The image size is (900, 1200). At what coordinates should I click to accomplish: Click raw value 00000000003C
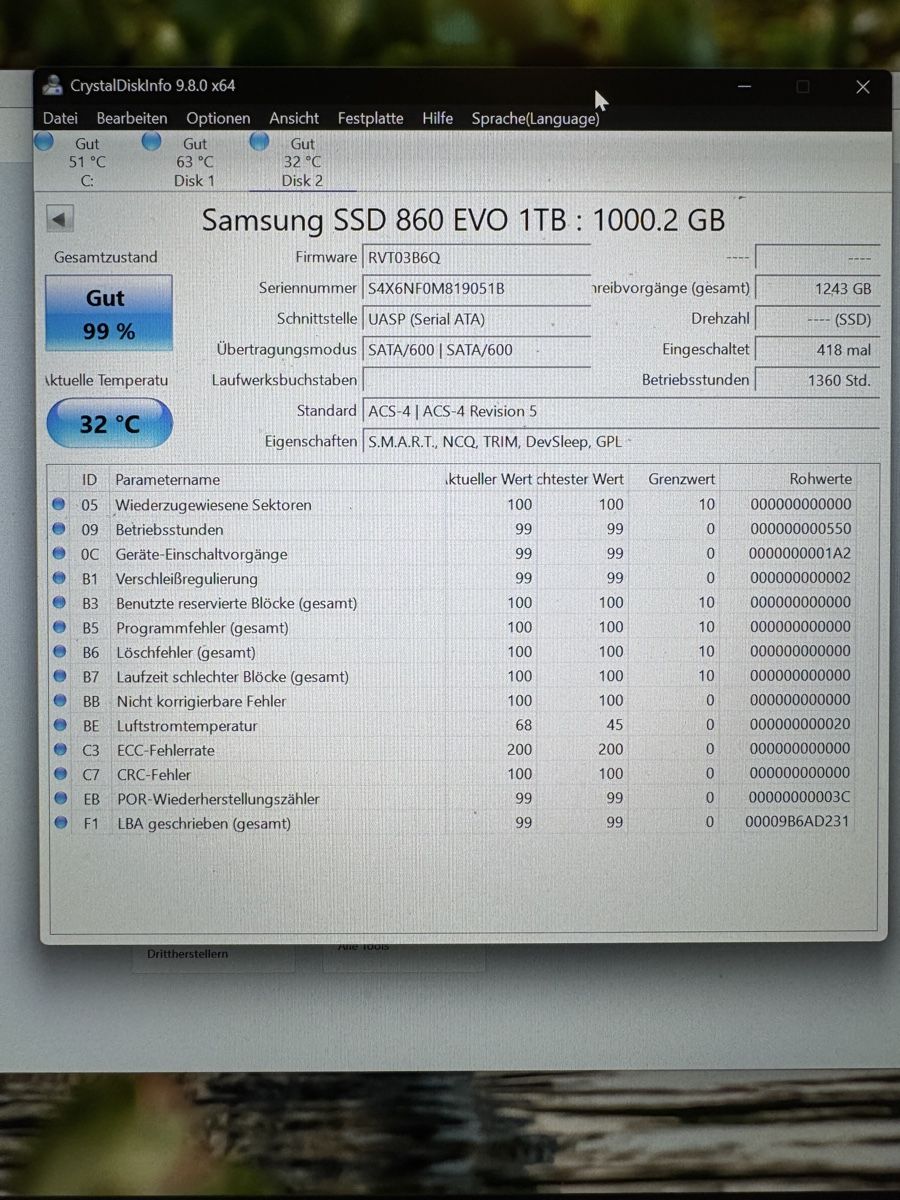[801, 798]
